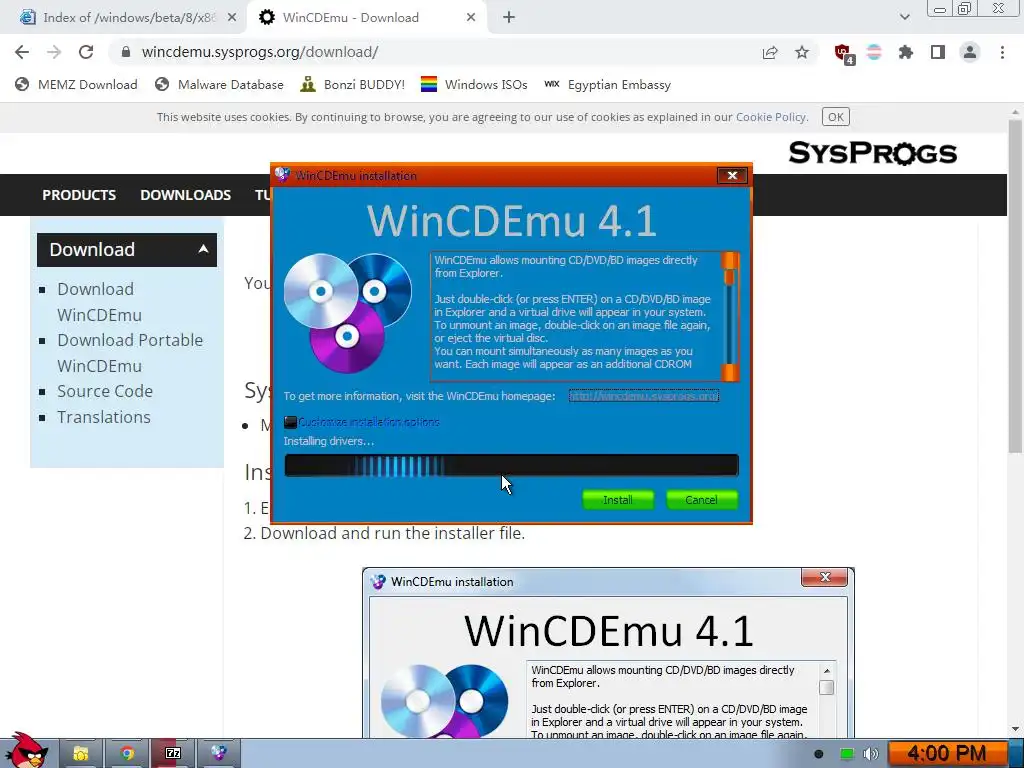Click the browser forward arrow
Viewport: 1024px width, 768px height.
54,52
